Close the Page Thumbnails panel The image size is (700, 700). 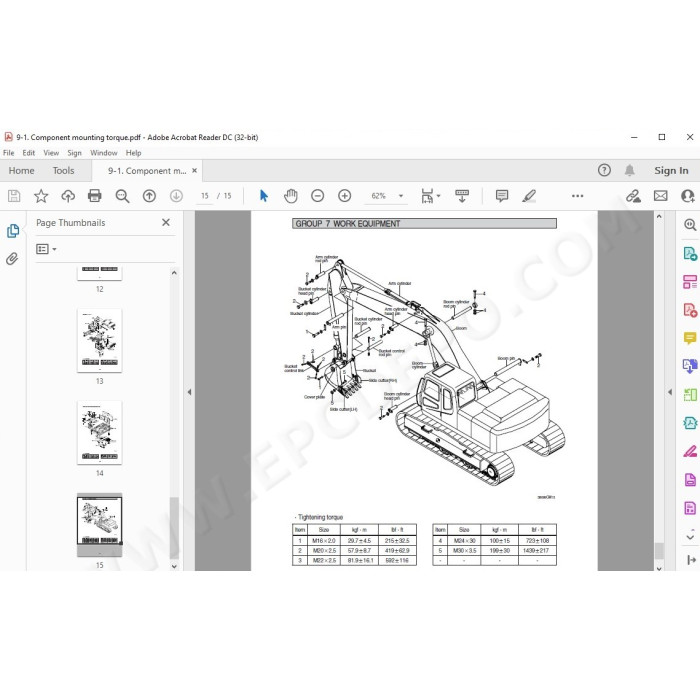pyautogui.click(x=166, y=222)
